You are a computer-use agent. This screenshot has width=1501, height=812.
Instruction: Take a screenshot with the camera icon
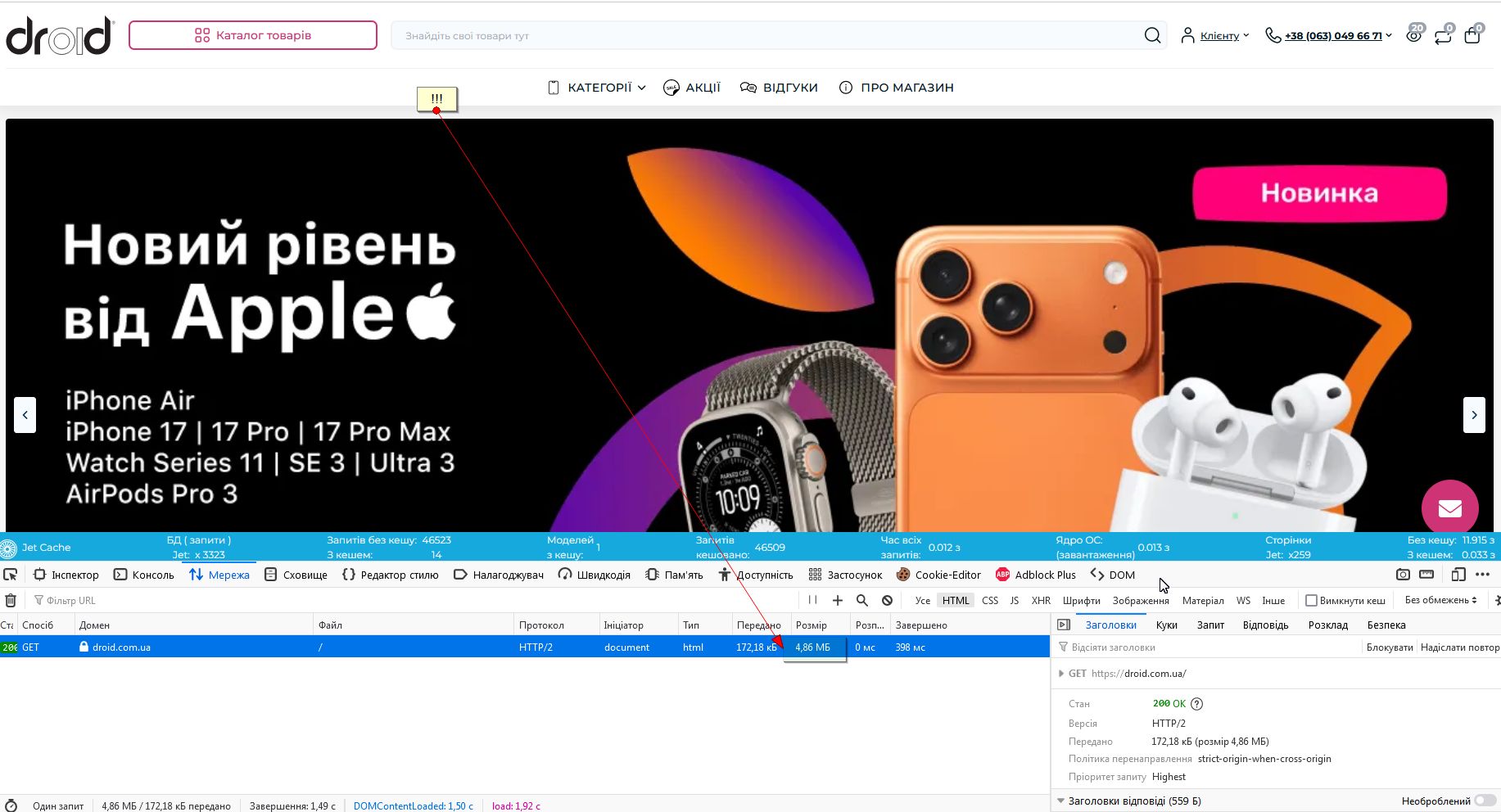coord(1403,575)
